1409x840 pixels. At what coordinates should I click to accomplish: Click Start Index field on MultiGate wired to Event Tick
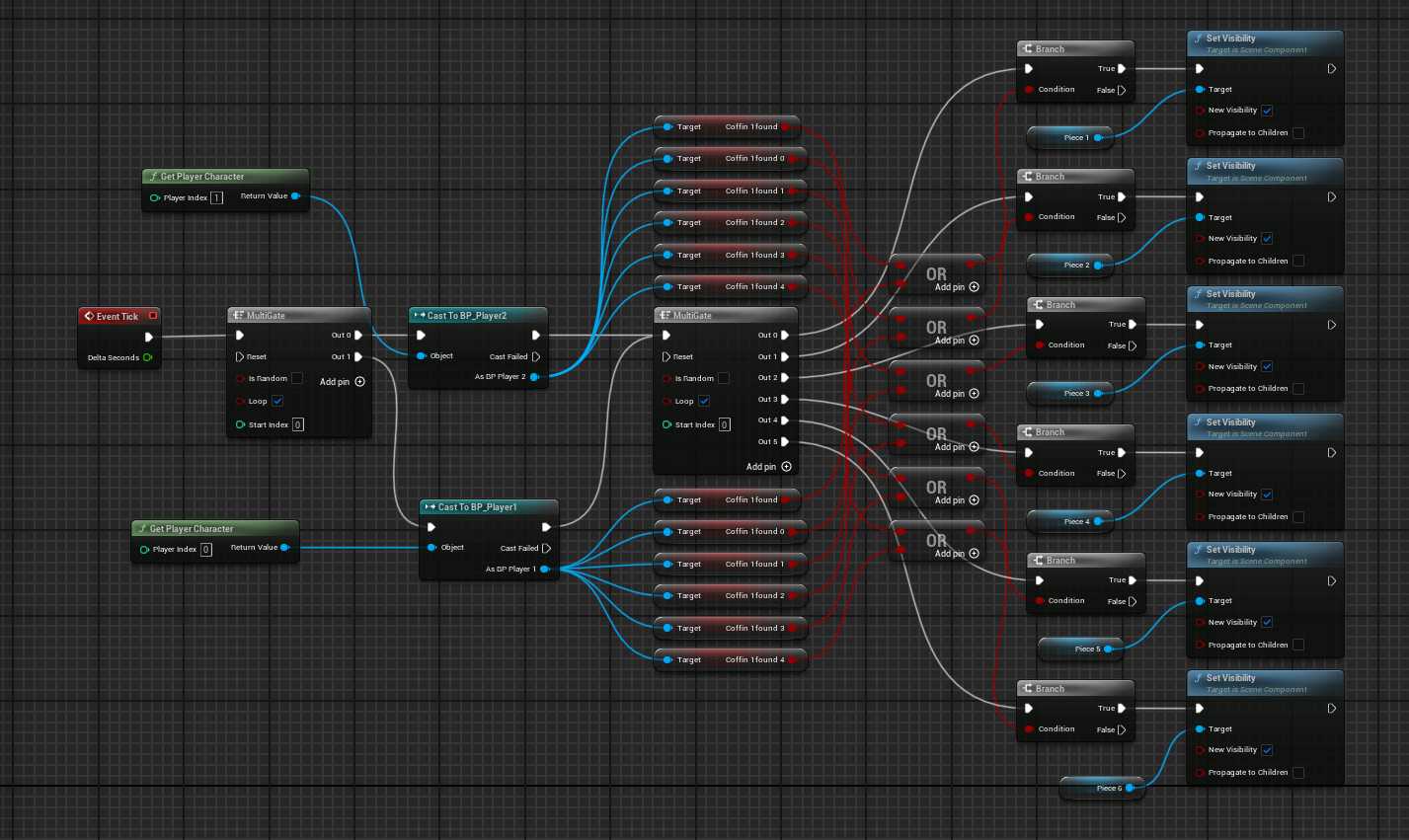298,424
